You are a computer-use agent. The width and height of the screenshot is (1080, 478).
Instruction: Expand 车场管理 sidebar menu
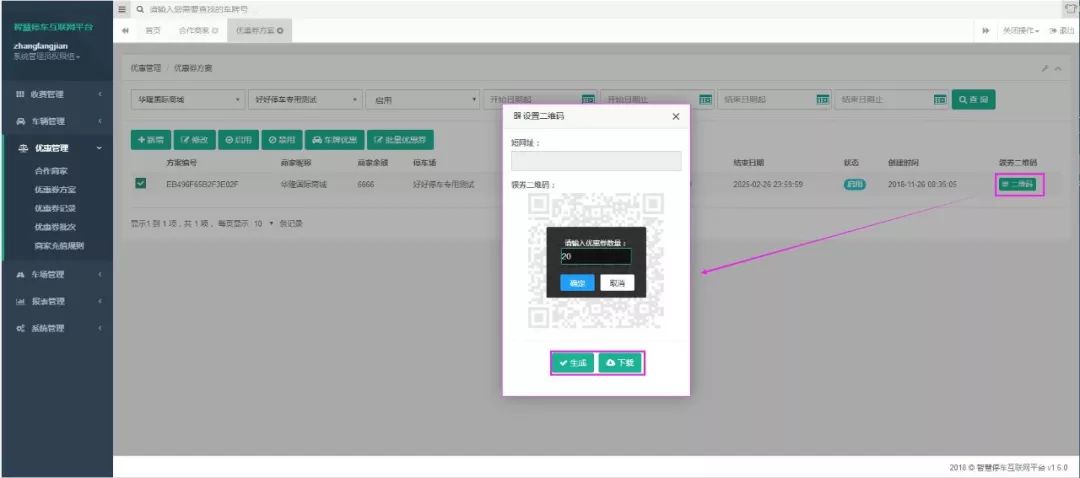click(56, 274)
